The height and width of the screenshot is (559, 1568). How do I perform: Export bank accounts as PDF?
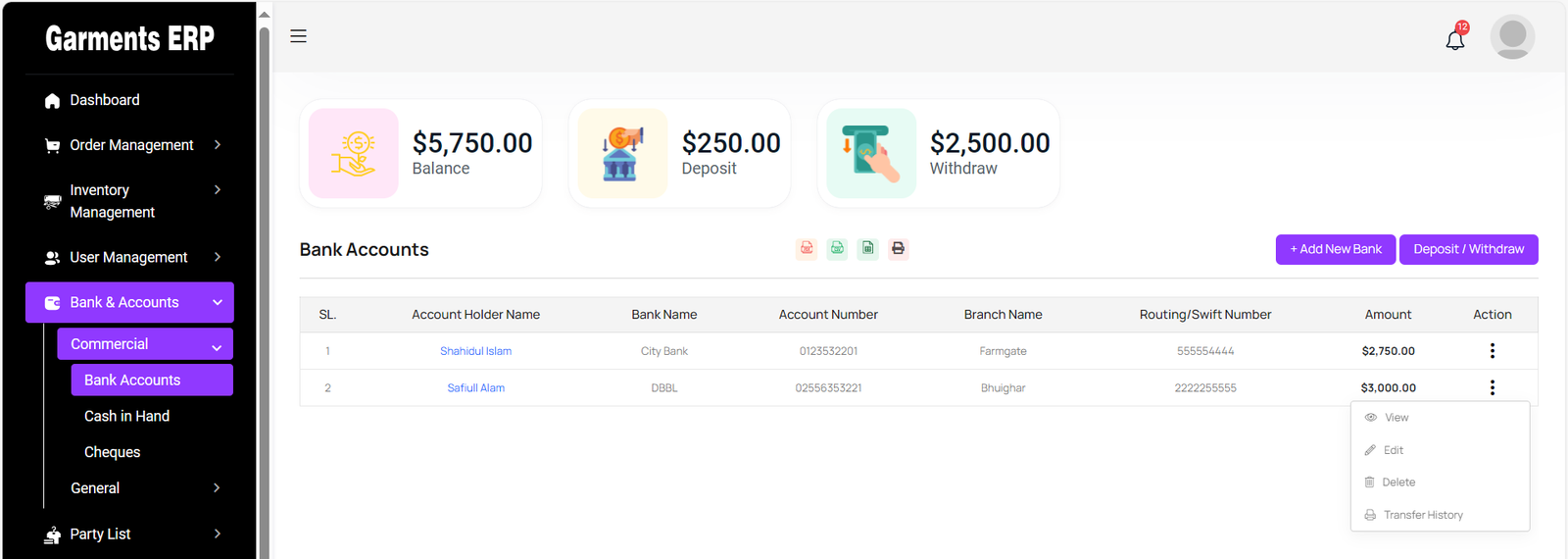pyautogui.click(x=807, y=249)
